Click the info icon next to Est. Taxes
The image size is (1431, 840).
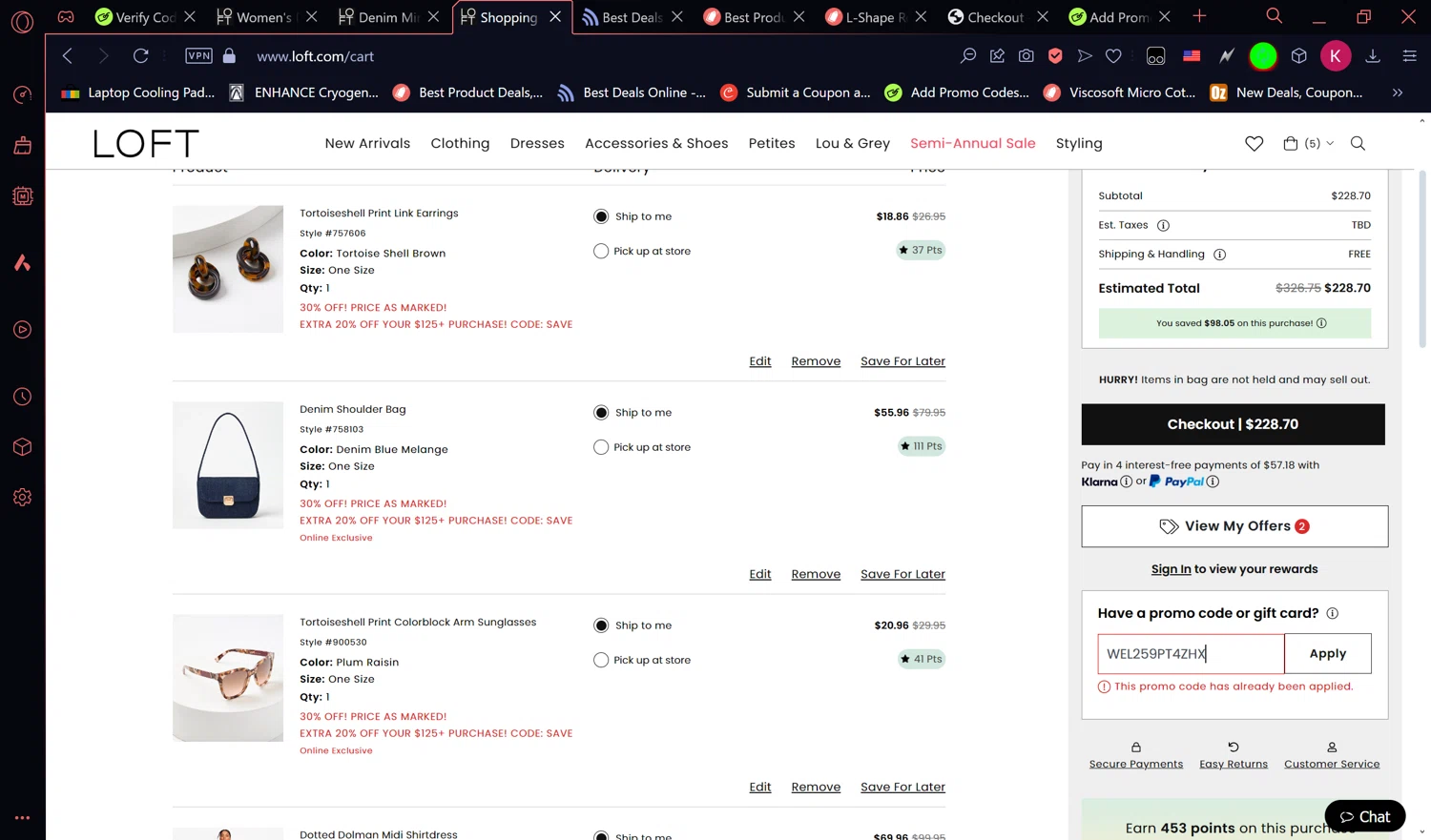coord(1163,225)
